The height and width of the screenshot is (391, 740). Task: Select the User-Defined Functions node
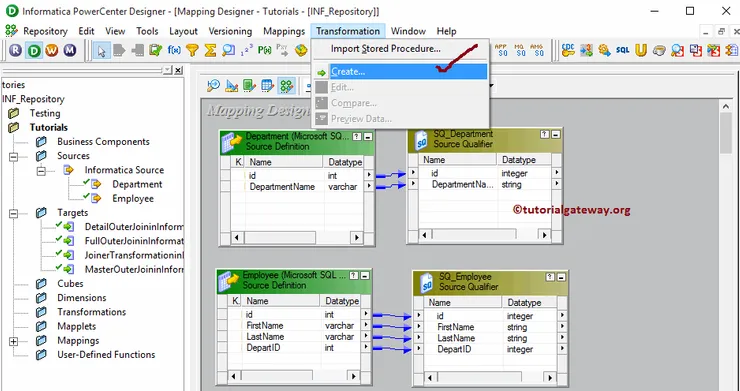tap(106, 355)
